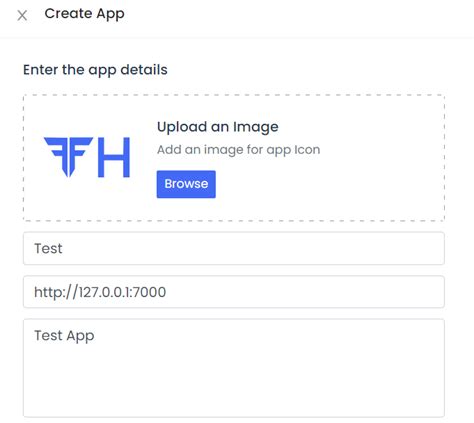Click the blank right end of name field
Screen dimensions: 474x423
tap(400, 248)
